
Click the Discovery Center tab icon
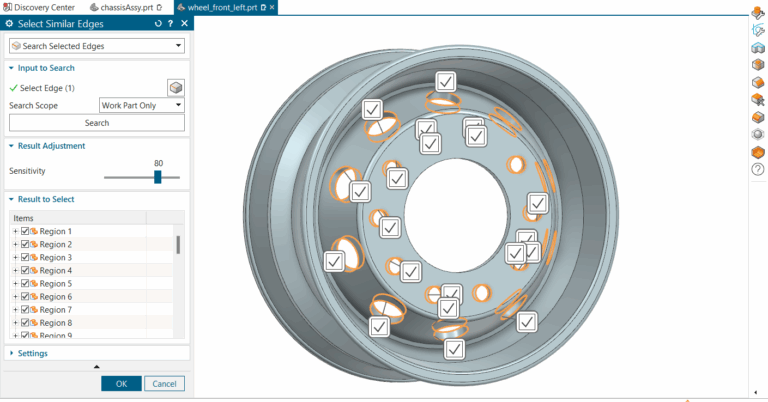[x=7, y=7]
